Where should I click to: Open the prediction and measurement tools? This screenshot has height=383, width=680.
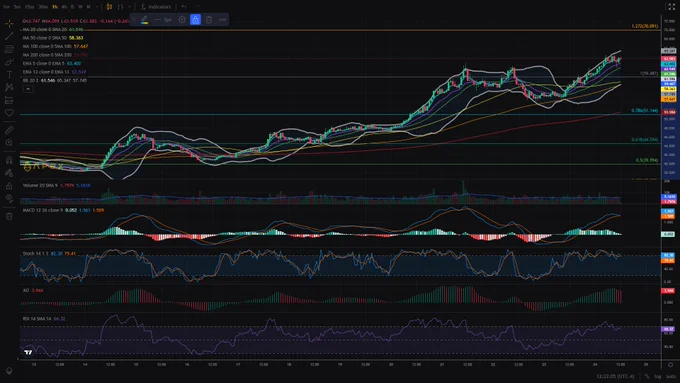pos(9,100)
